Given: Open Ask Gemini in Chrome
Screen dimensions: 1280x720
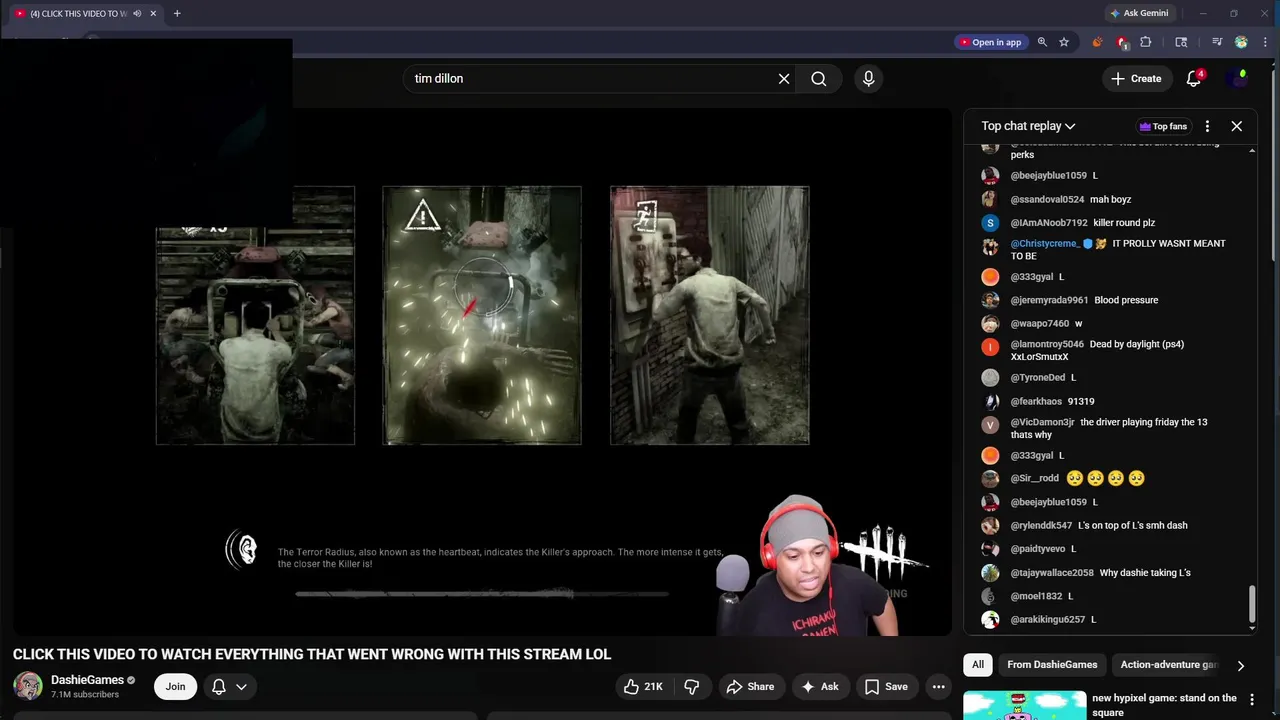Looking at the screenshot, I should (1138, 13).
